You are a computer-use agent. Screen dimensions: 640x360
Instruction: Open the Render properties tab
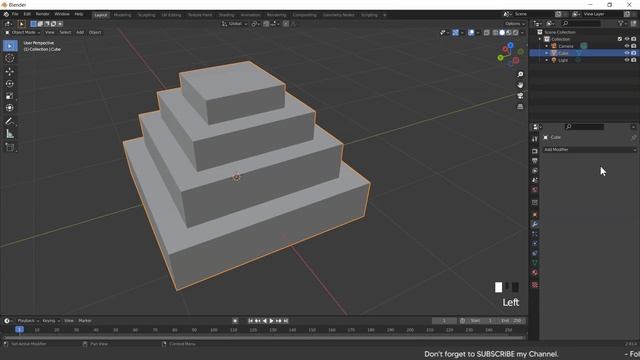tap(535, 151)
